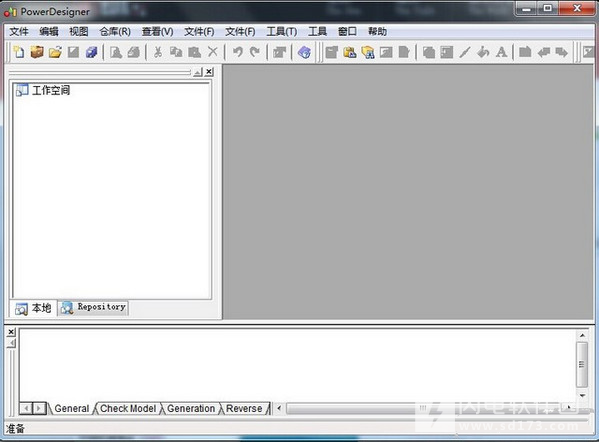Minimize the PowerDesigner window
This screenshot has height=442, width=599.
(527, 8)
